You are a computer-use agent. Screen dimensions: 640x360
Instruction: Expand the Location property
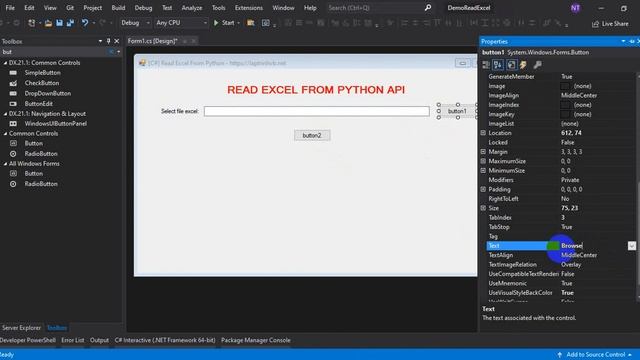coord(483,133)
